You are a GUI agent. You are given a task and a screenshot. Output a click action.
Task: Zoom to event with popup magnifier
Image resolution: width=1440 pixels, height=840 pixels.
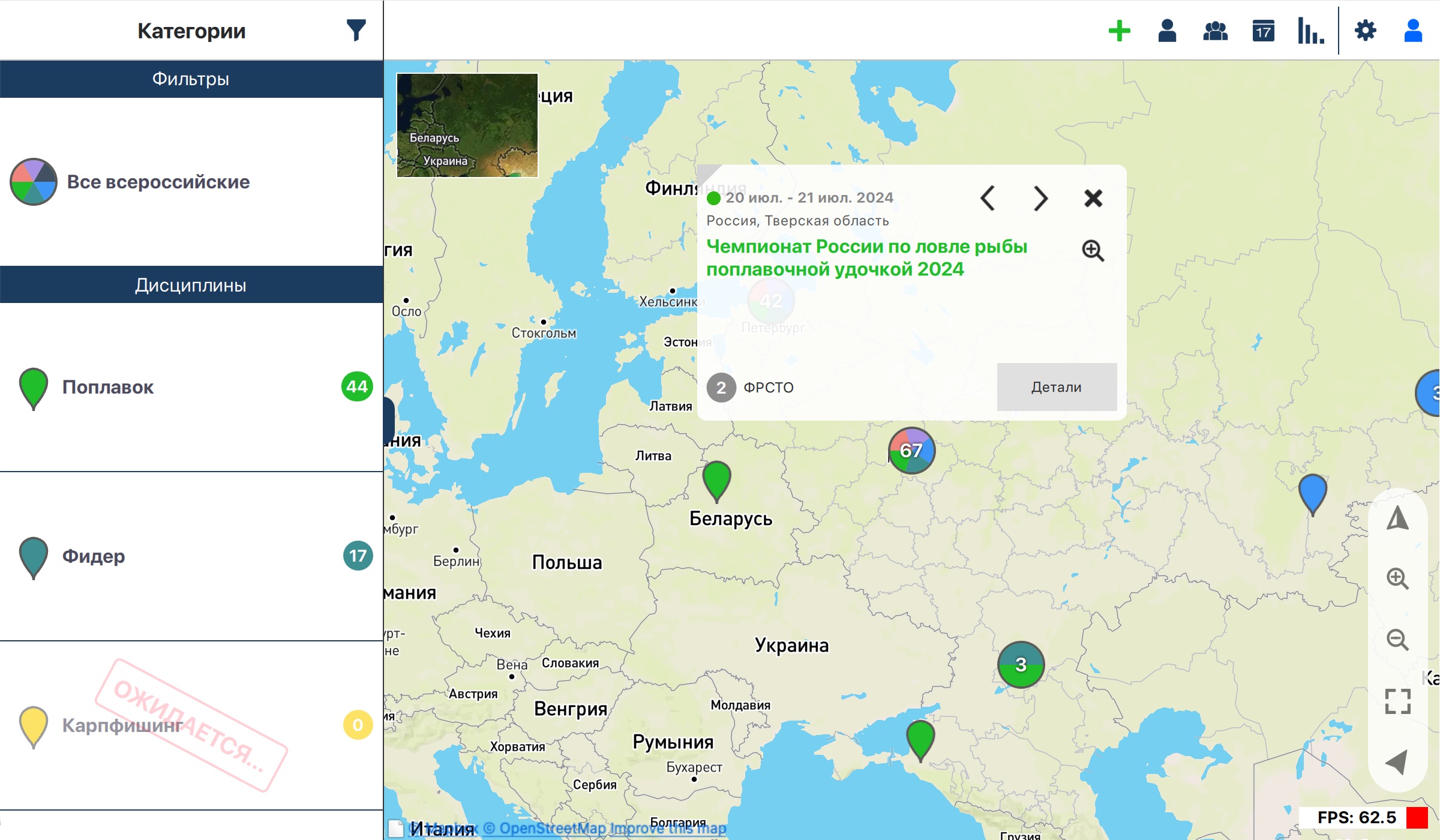point(1093,251)
